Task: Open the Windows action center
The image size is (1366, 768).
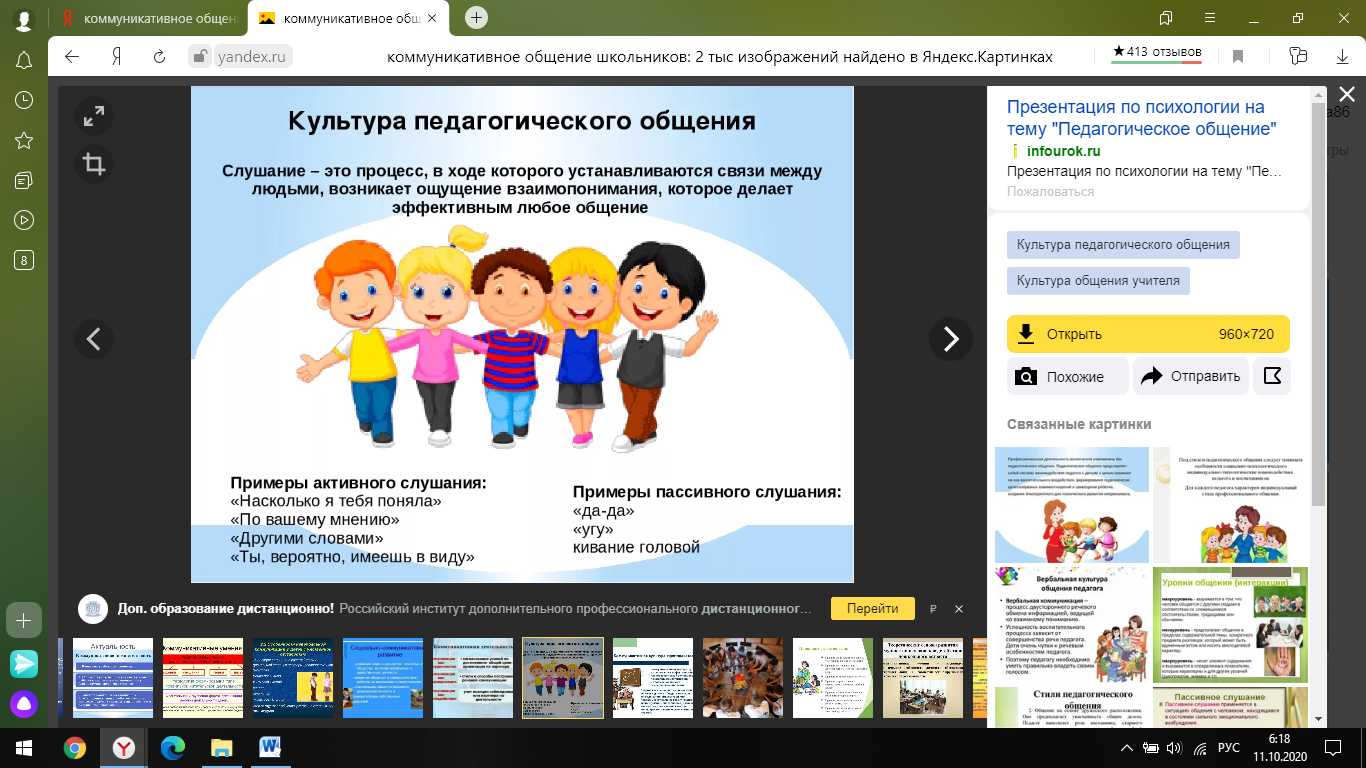Action: [x=1332, y=748]
